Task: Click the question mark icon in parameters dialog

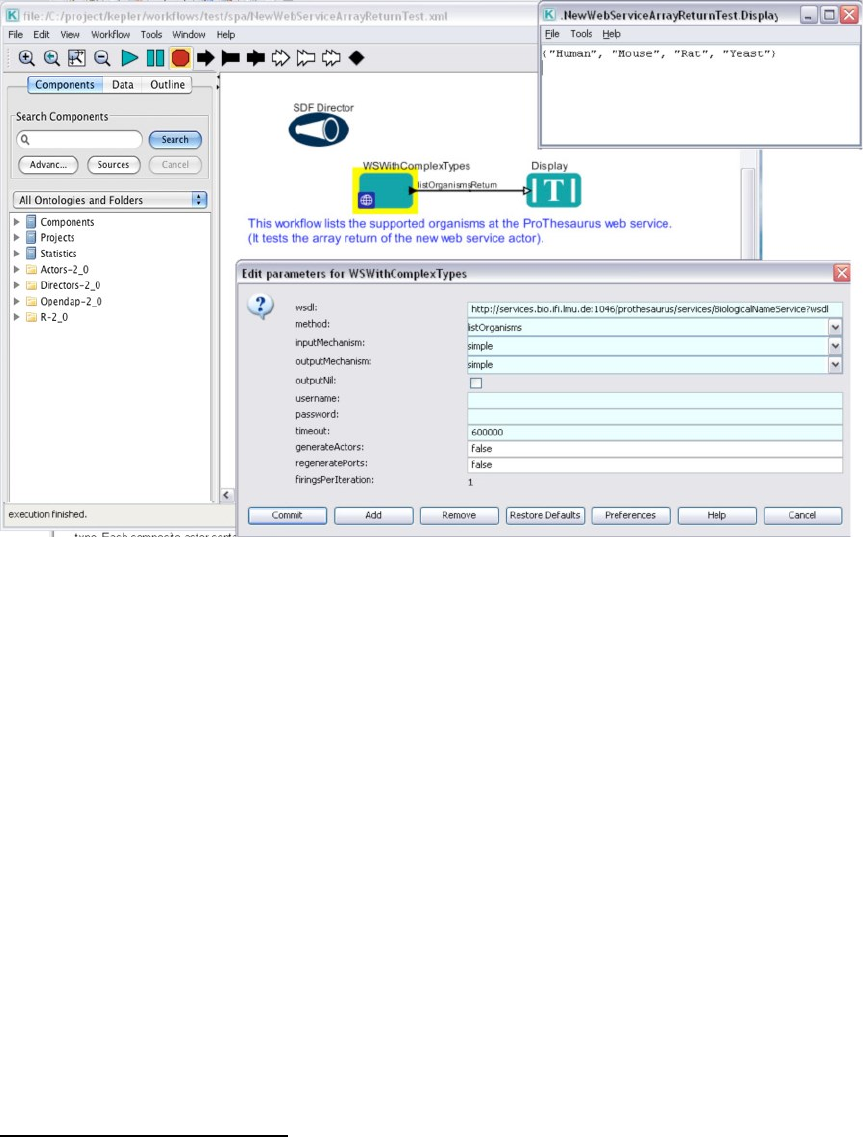Action: coord(260,306)
